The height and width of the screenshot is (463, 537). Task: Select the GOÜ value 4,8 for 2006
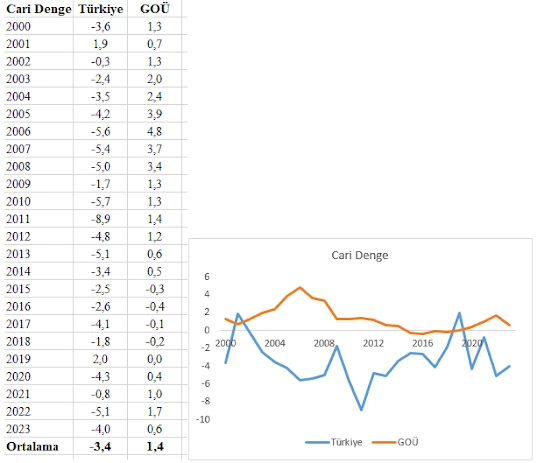pos(154,131)
